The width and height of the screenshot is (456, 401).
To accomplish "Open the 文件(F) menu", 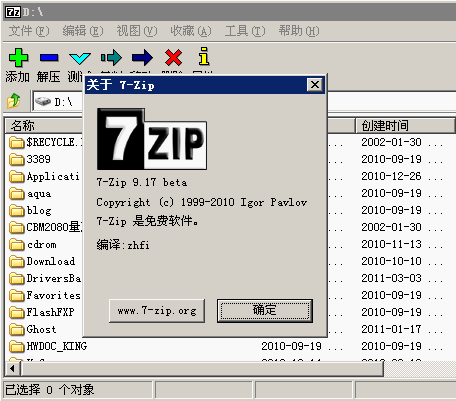I will click(x=29, y=31).
